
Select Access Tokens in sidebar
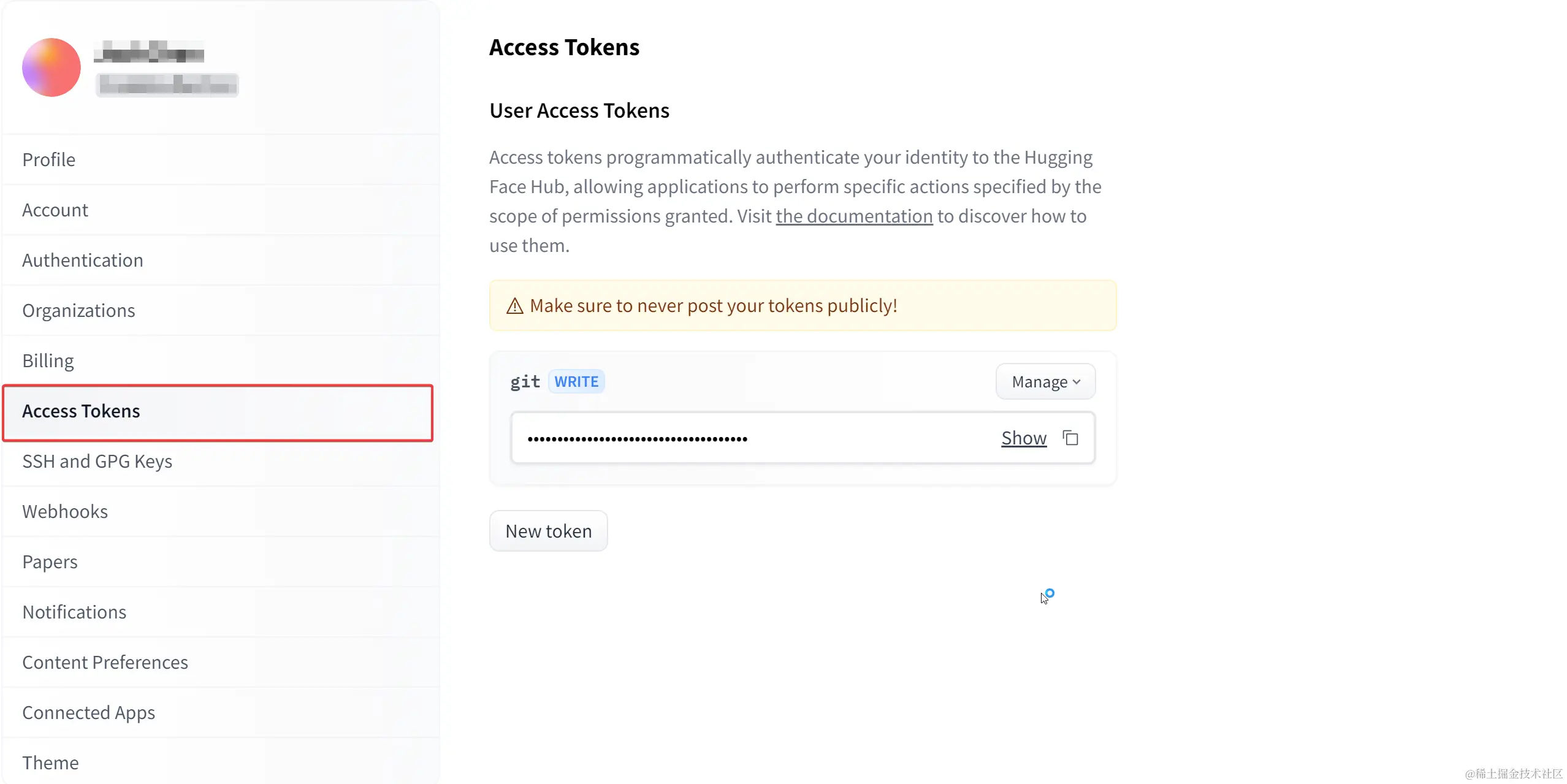(81, 411)
